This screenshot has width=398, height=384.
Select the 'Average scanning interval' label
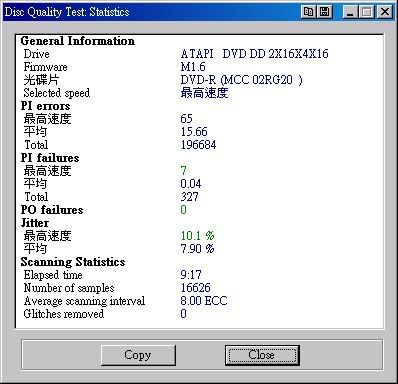[84, 301]
